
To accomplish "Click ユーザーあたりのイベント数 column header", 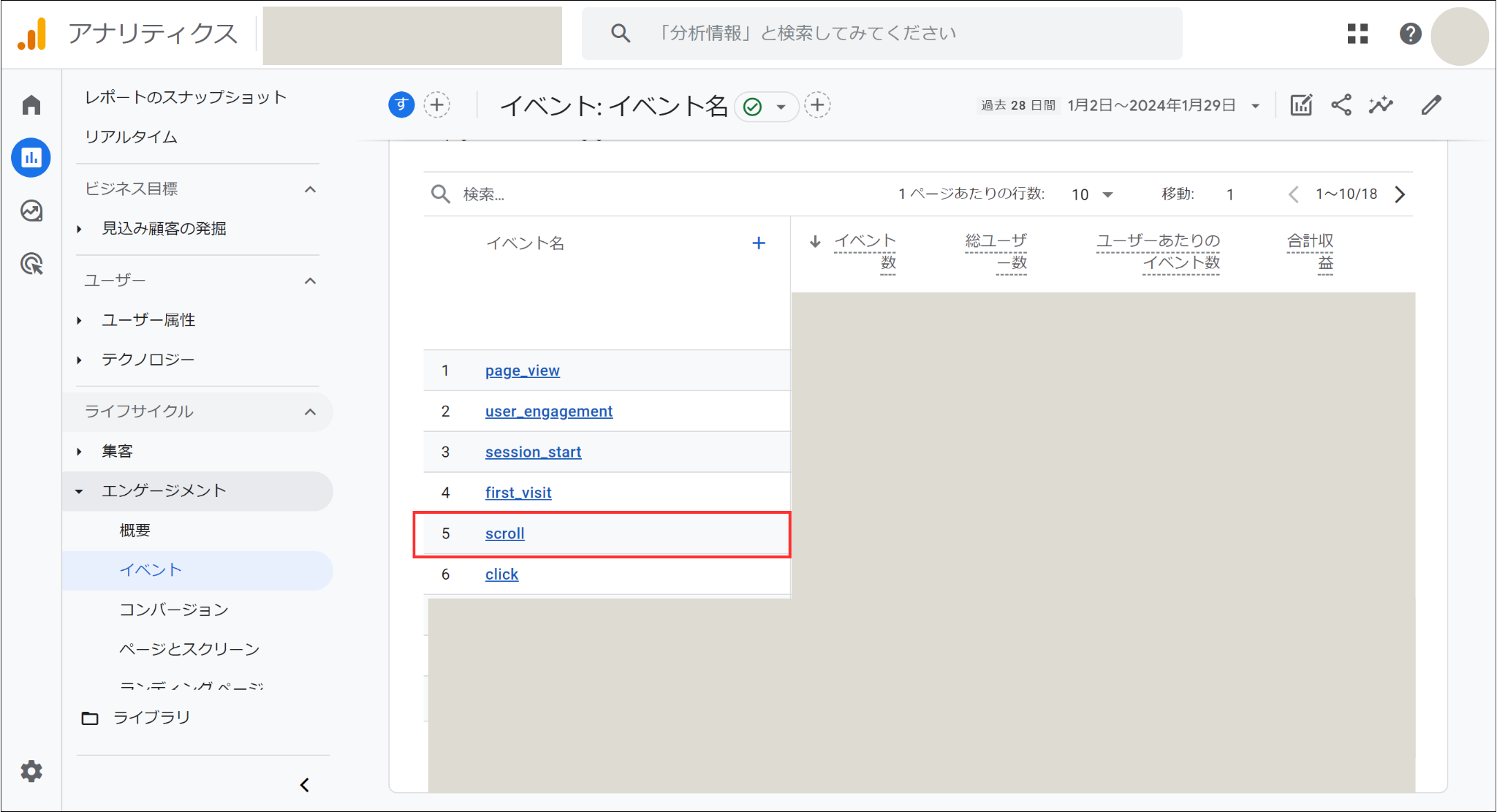I will click(1158, 251).
